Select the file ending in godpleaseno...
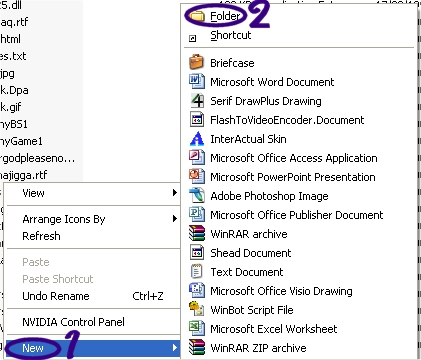 pos(38,158)
